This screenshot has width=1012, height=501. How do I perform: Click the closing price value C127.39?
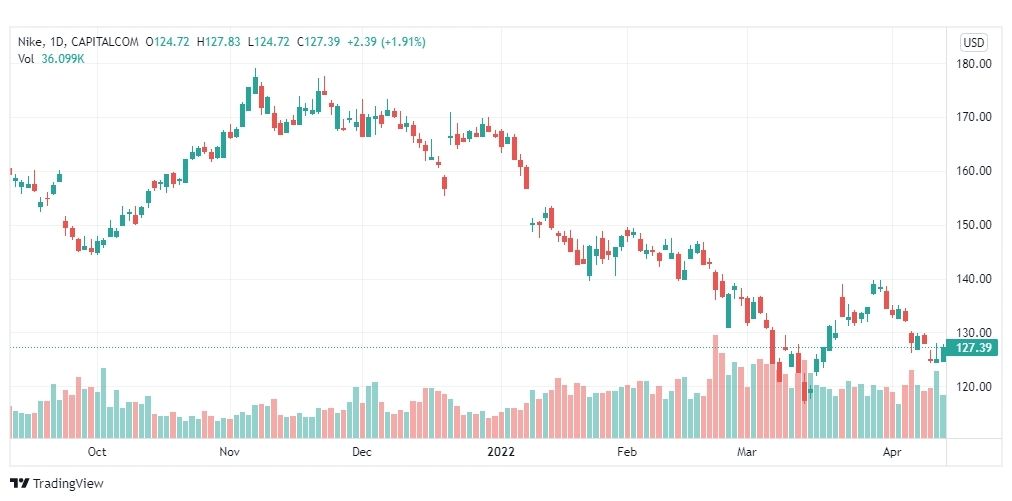318,42
